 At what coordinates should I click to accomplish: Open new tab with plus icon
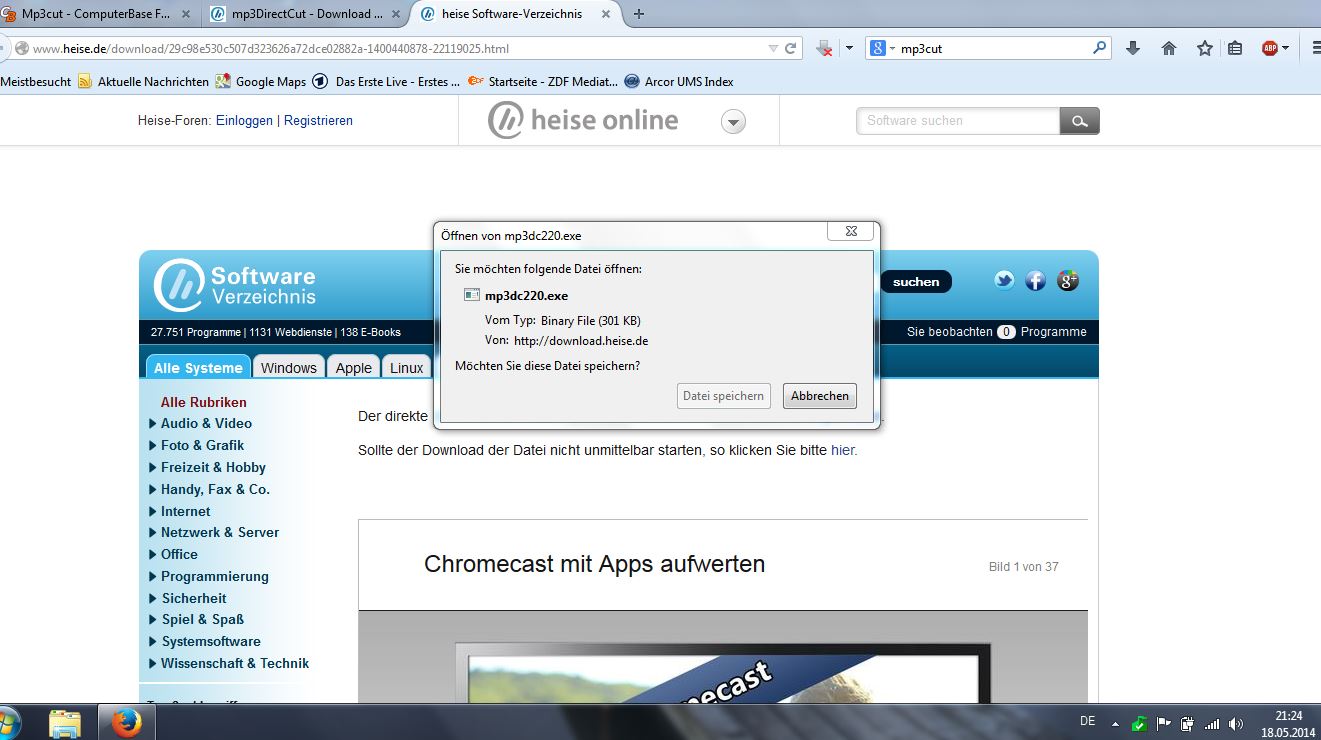[x=639, y=14]
